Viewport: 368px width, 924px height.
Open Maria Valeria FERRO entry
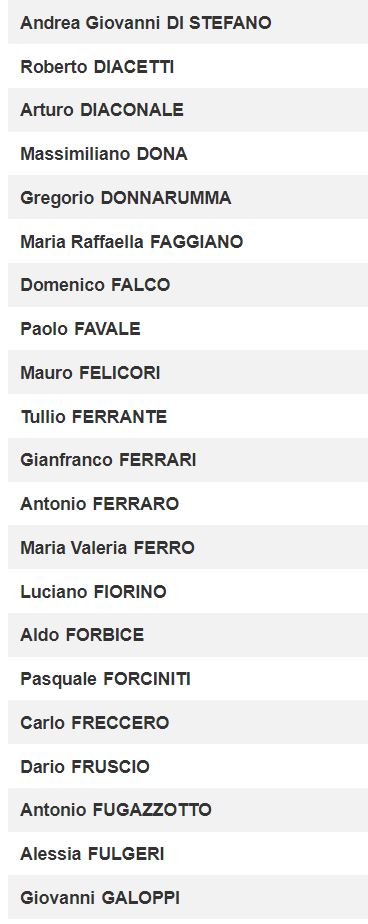188,547
